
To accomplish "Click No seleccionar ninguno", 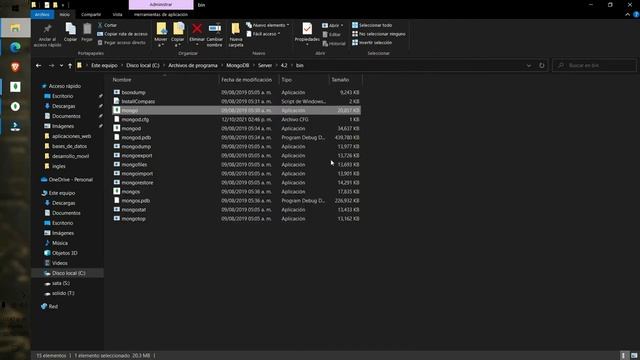I will pyautogui.click(x=379, y=34).
